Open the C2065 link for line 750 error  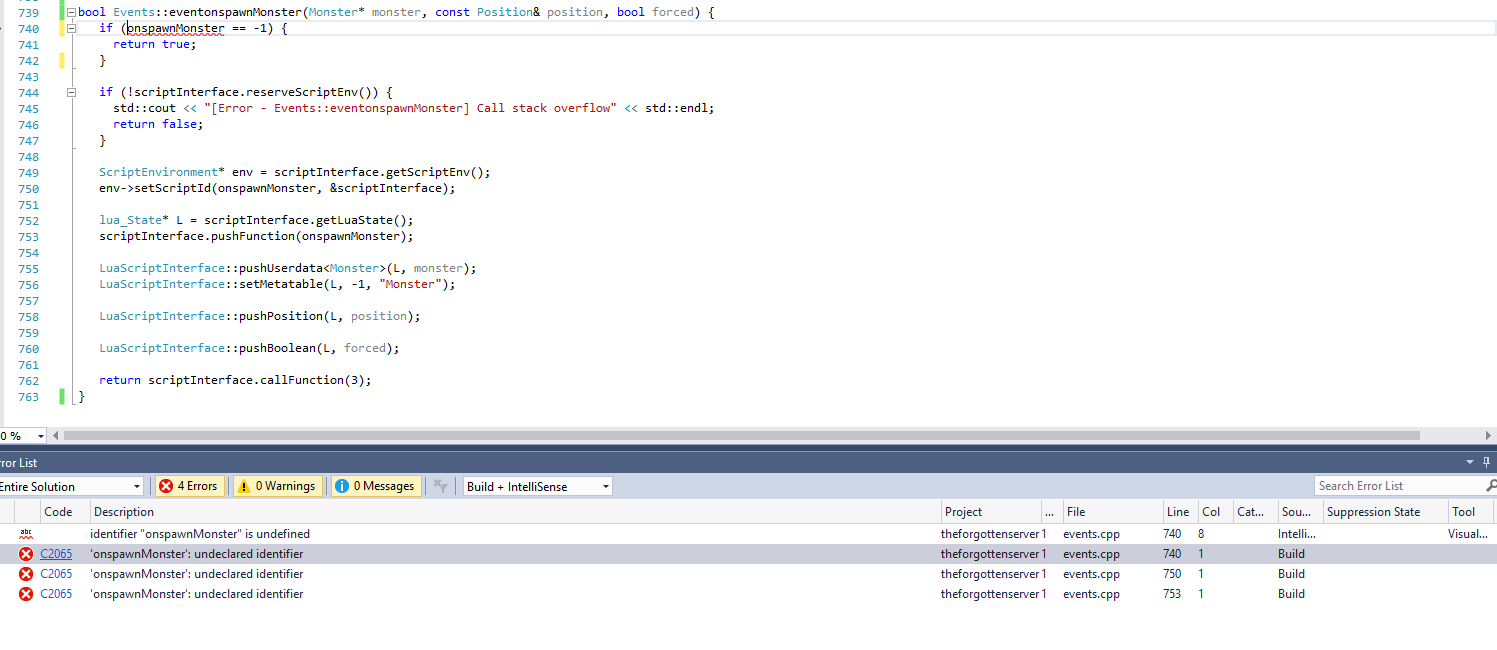pyautogui.click(x=56, y=574)
